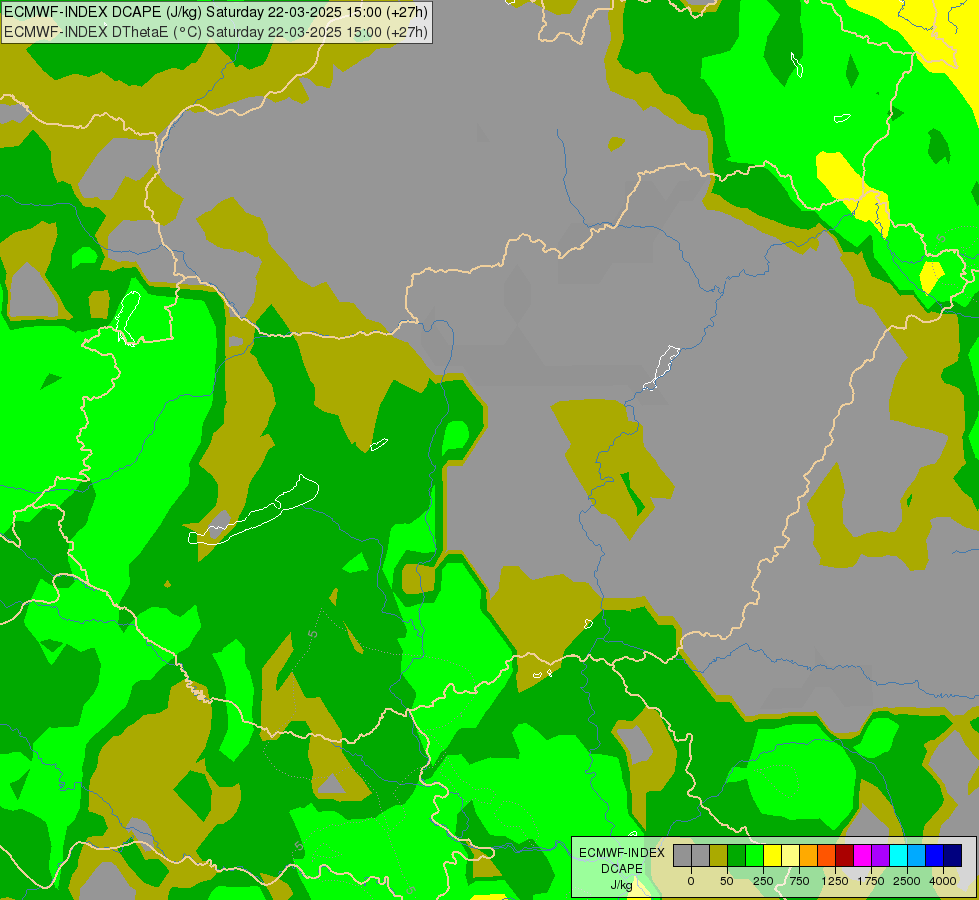Click the bright yellow legend swatch
This screenshot has width=979, height=900.
[773, 855]
